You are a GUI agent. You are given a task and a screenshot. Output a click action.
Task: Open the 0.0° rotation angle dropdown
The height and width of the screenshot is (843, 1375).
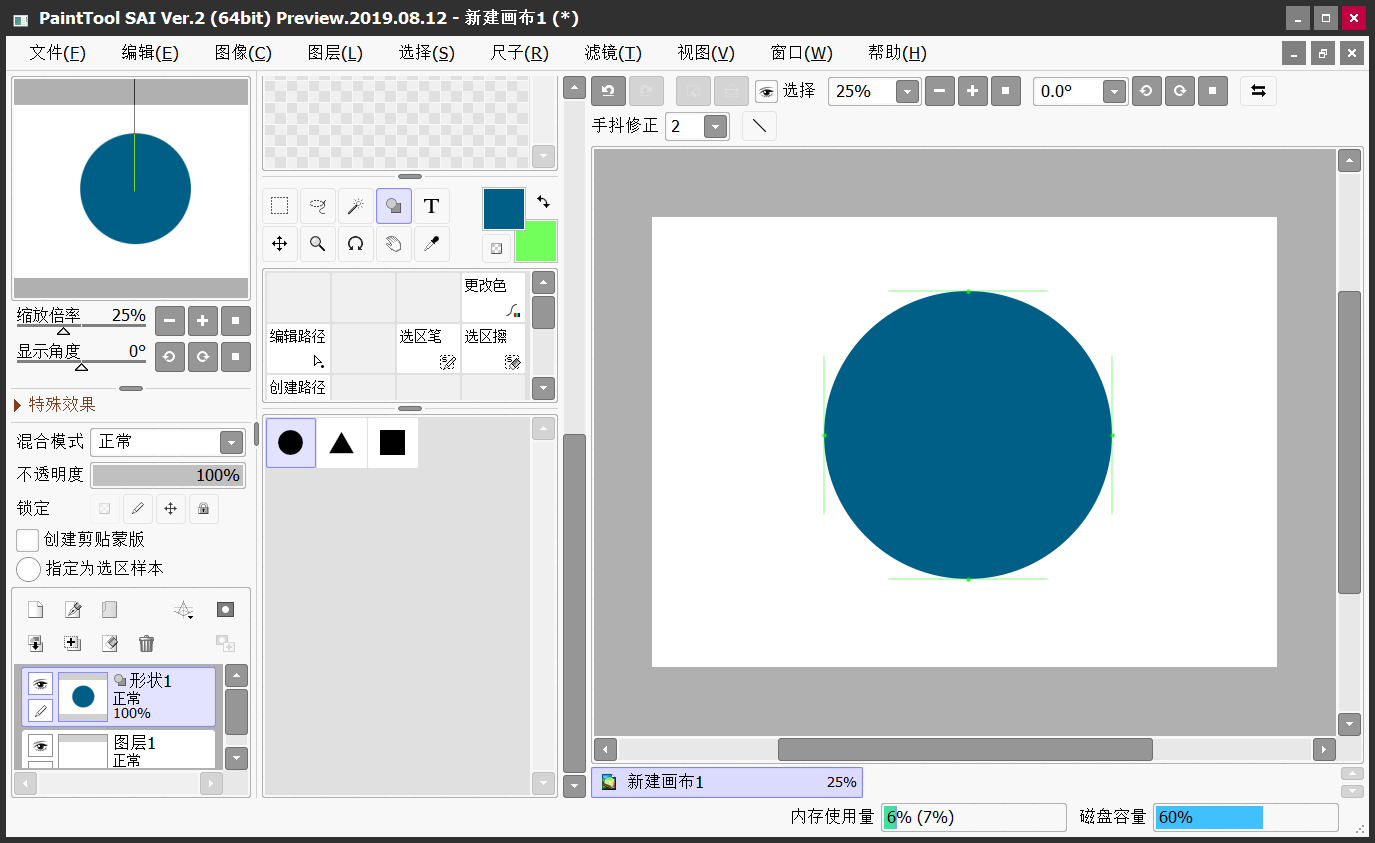click(x=1115, y=91)
